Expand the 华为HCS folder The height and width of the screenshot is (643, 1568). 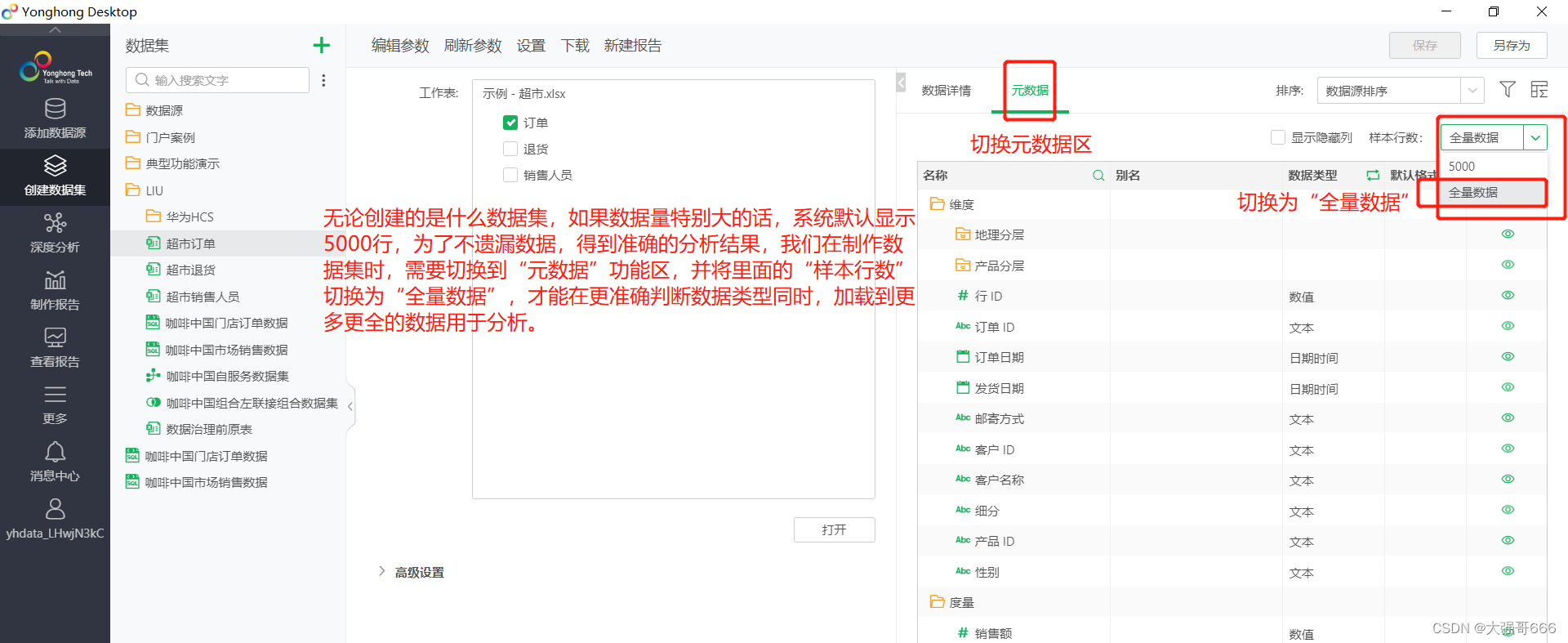(x=180, y=217)
